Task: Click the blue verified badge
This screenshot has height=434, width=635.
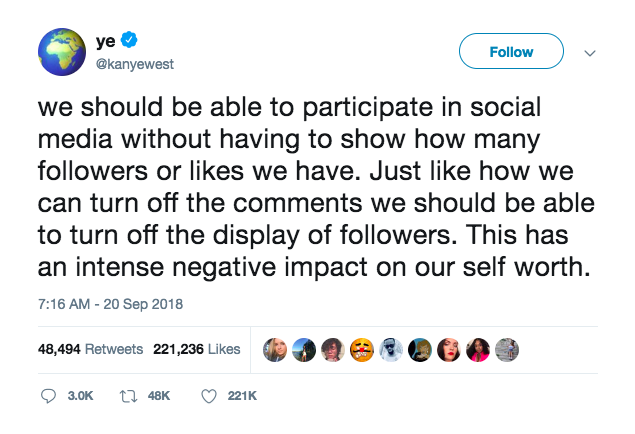Action: pos(129,39)
